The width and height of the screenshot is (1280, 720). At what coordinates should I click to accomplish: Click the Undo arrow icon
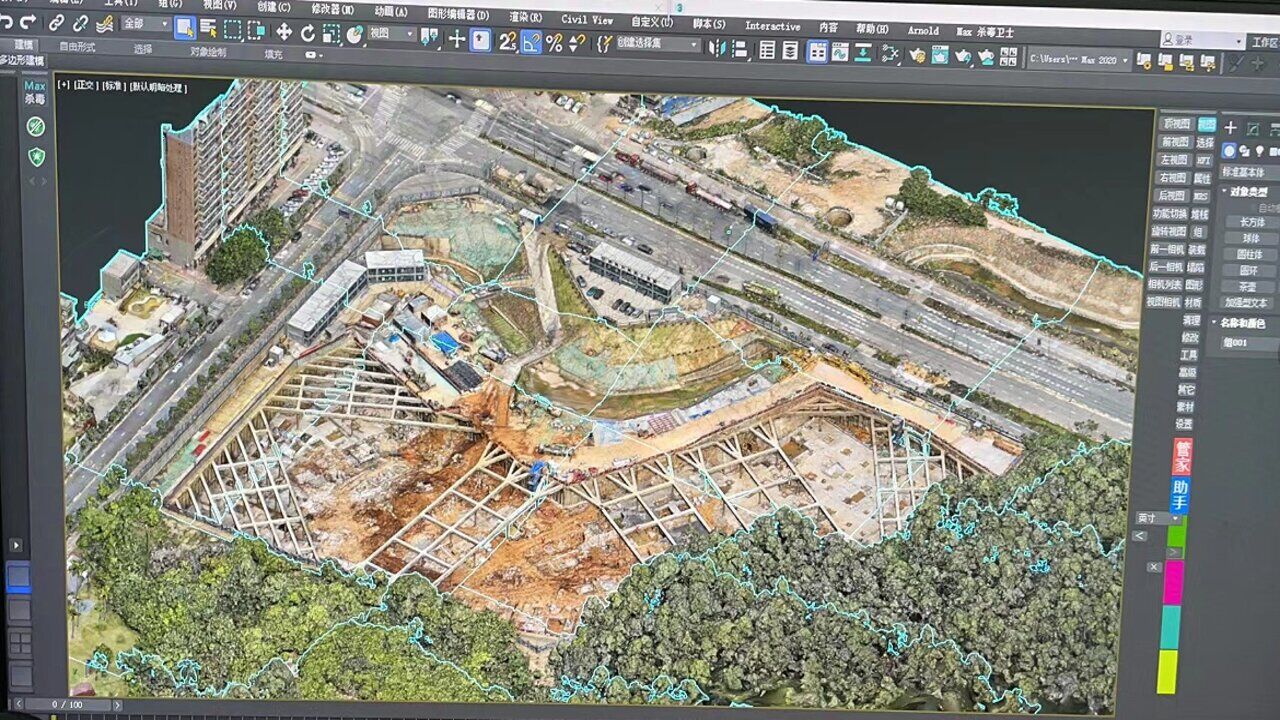pos(7,22)
